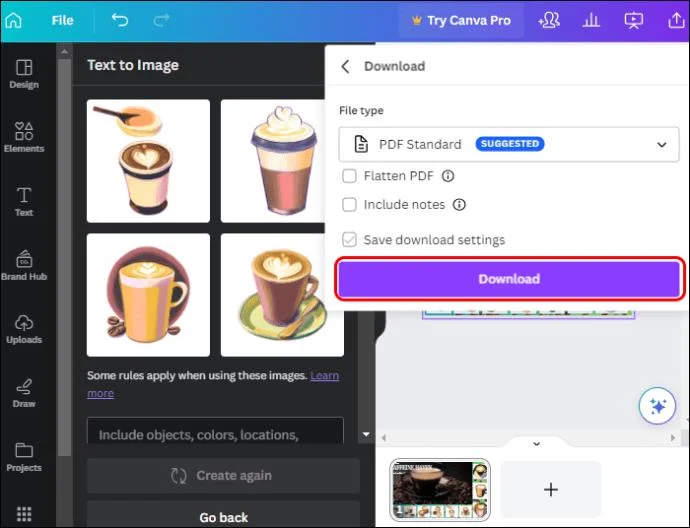Select the Draw tool in sidebar

coord(24,392)
